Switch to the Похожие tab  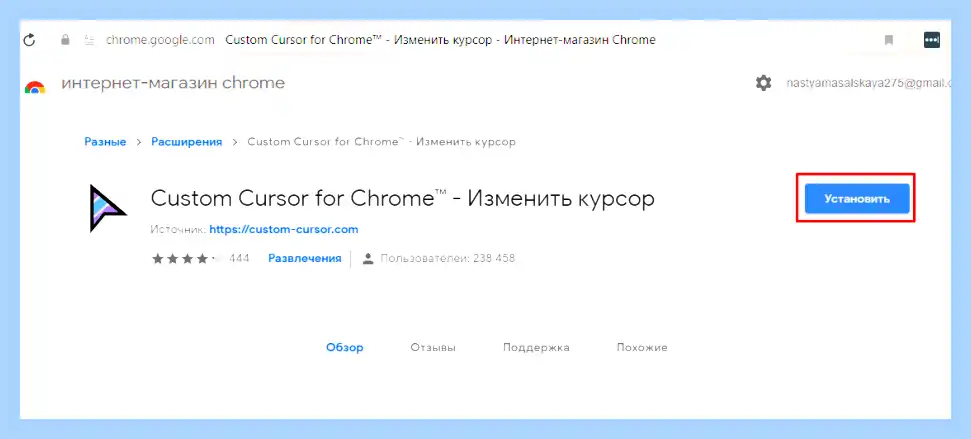tap(642, 347)
